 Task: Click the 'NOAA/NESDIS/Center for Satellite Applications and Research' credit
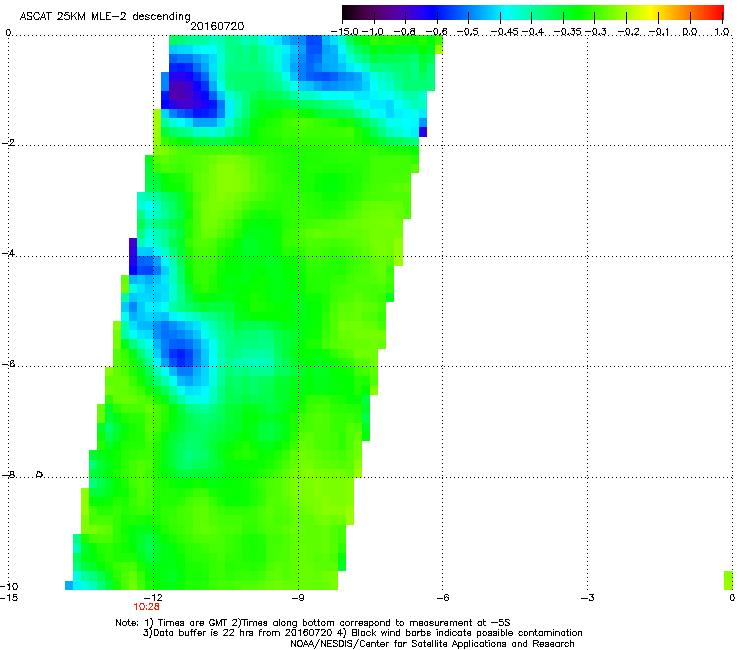tap(432, 644)
